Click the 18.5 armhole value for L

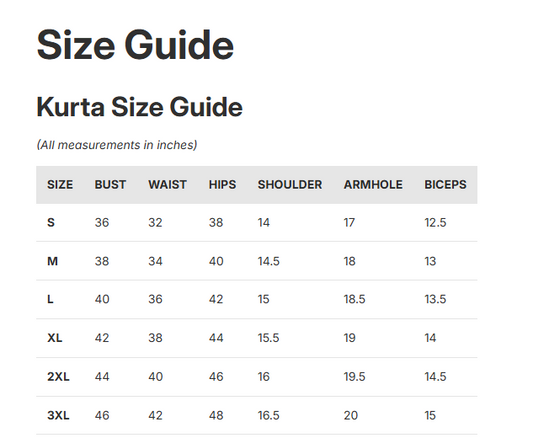click(x=354, y=299)
